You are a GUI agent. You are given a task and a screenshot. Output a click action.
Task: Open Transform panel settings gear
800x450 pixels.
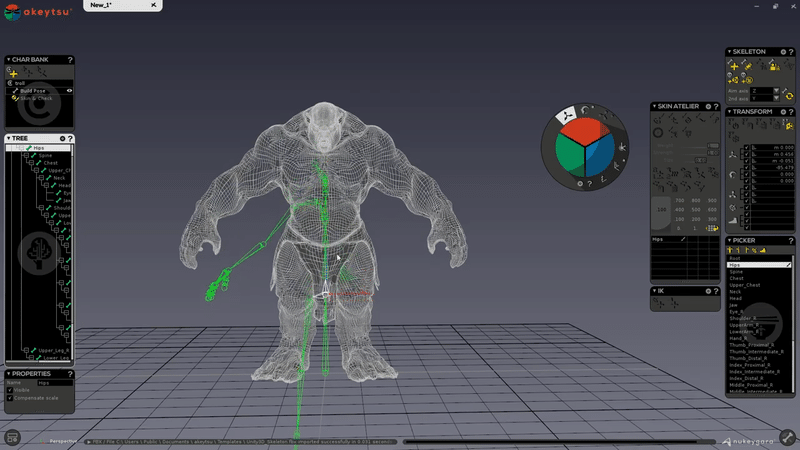coord(783,112)
